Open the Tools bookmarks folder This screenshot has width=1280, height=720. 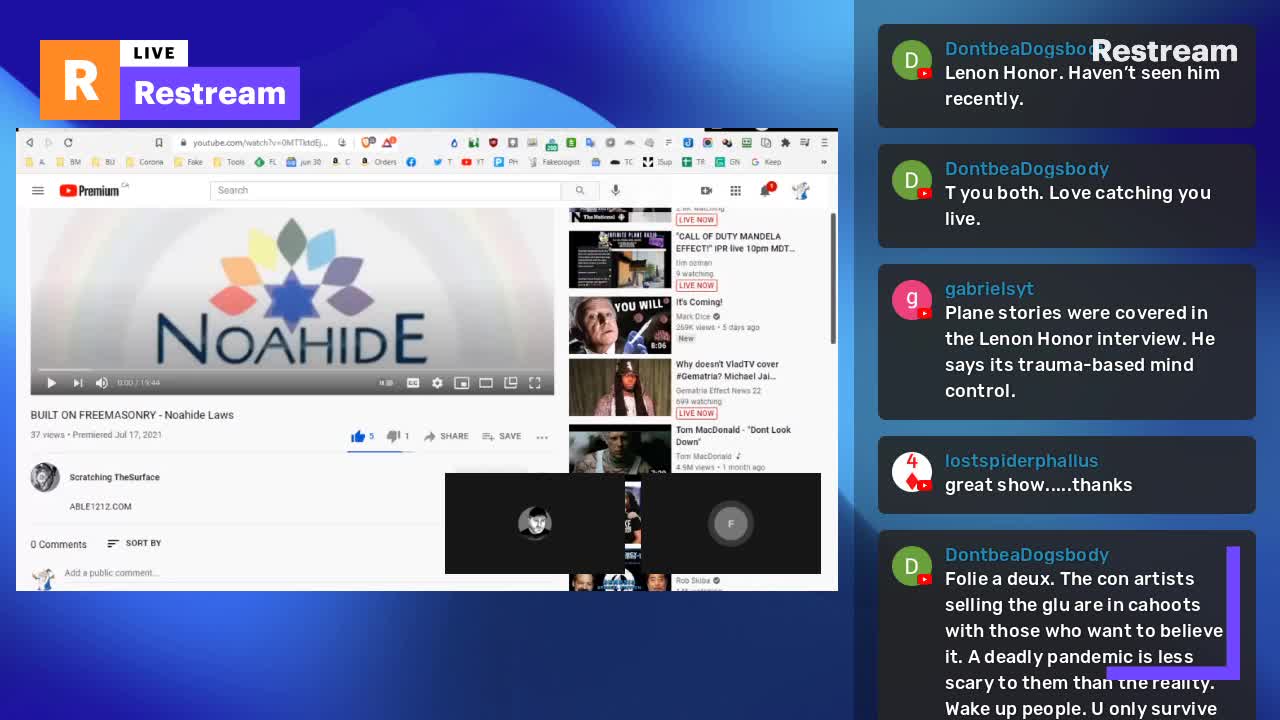point(229,162)
